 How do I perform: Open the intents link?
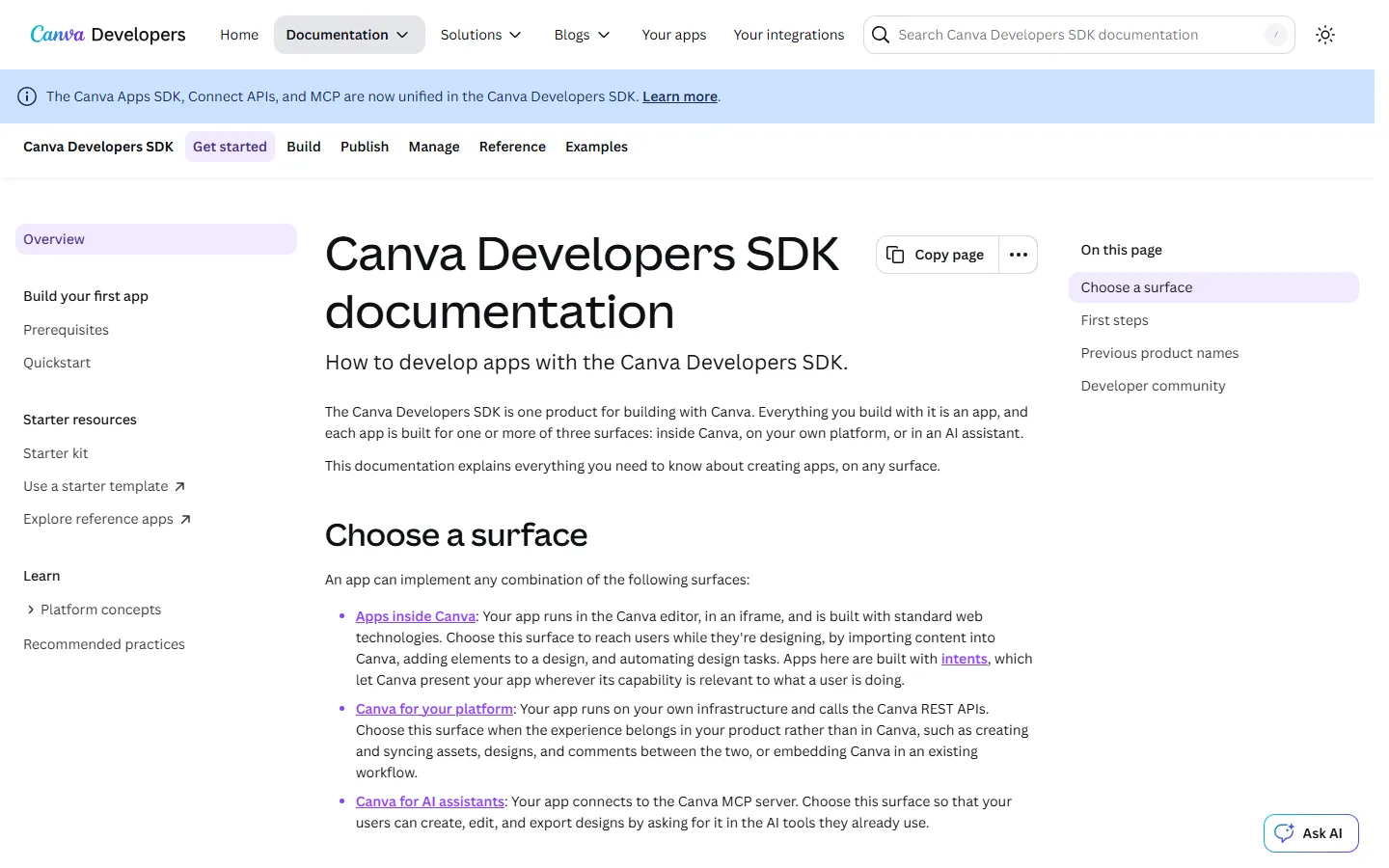coord(965,659)
